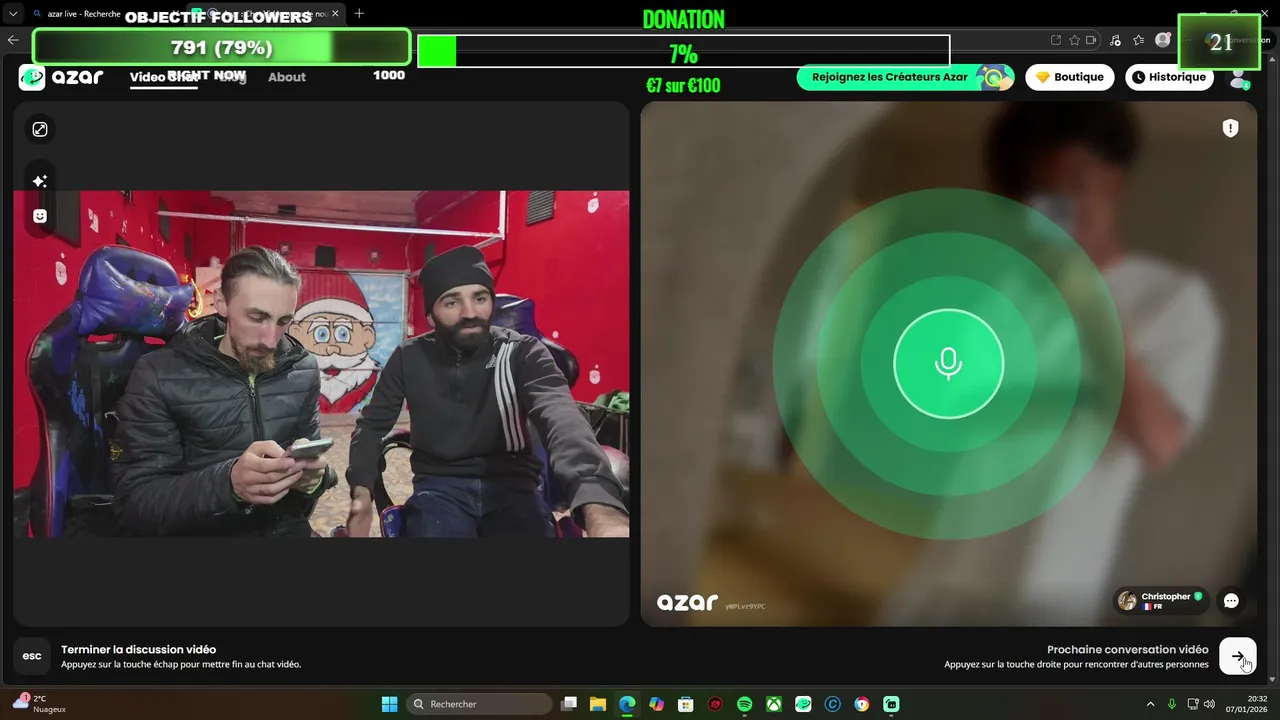This screenshot has width=1280, height=720.
Task: Expand the browser tab list dropdown
Action: [13, 14]
